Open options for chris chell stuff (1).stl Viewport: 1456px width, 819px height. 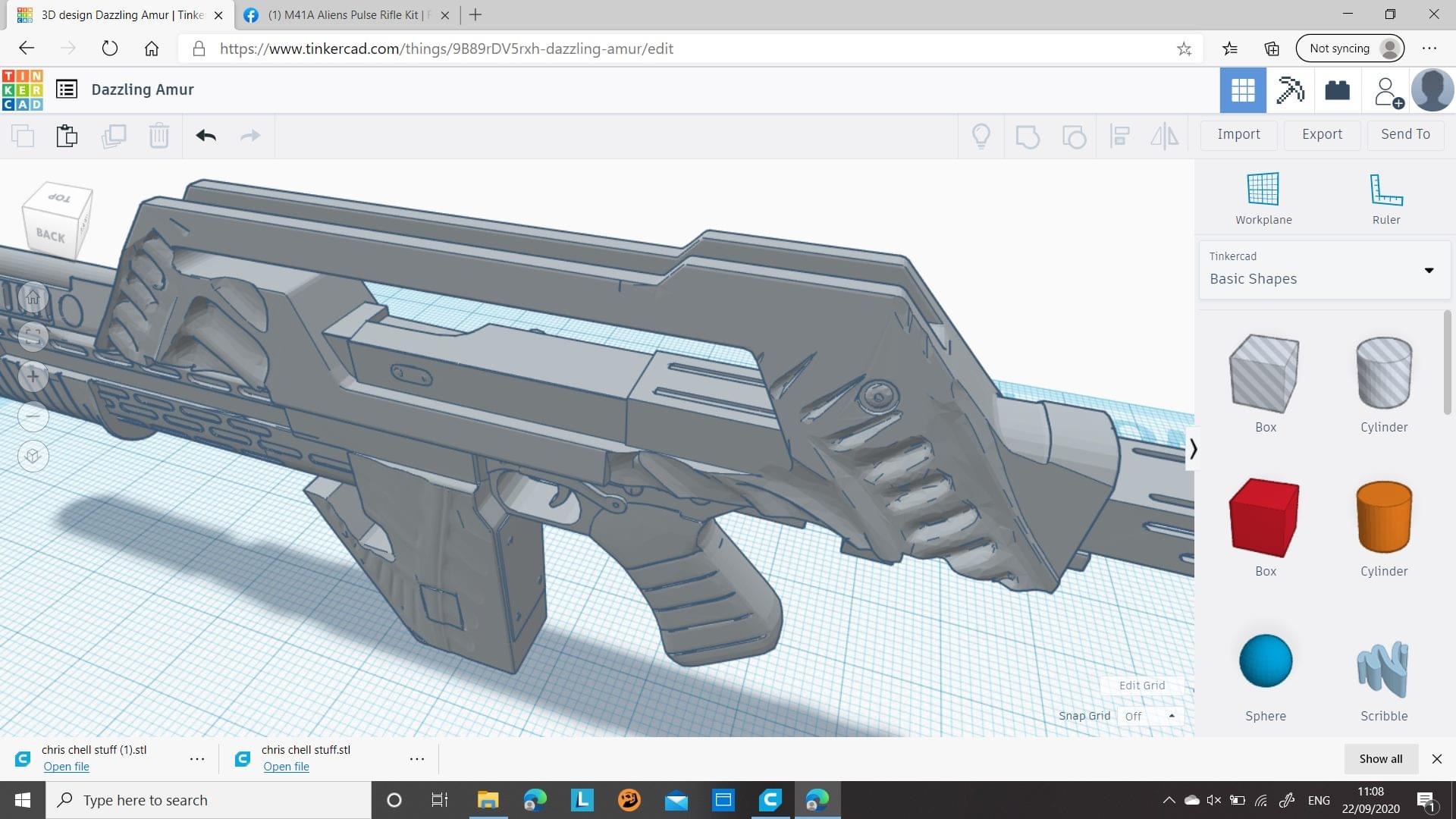coord(197,758)
